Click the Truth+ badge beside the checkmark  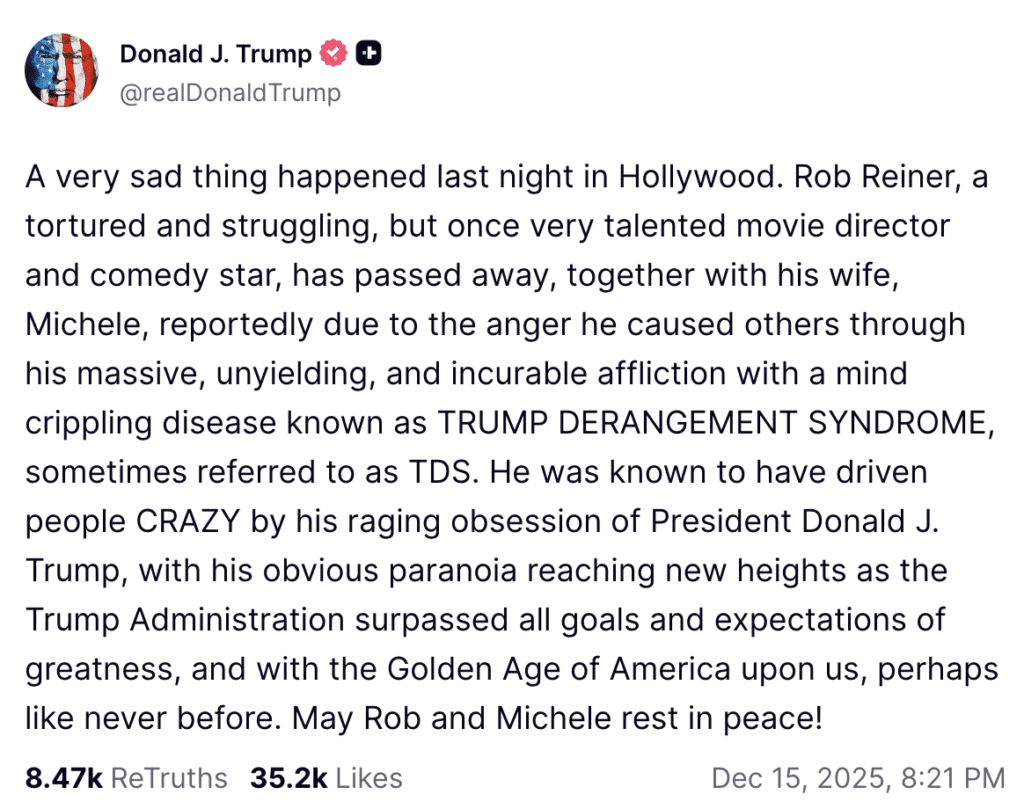coord(368,53)
